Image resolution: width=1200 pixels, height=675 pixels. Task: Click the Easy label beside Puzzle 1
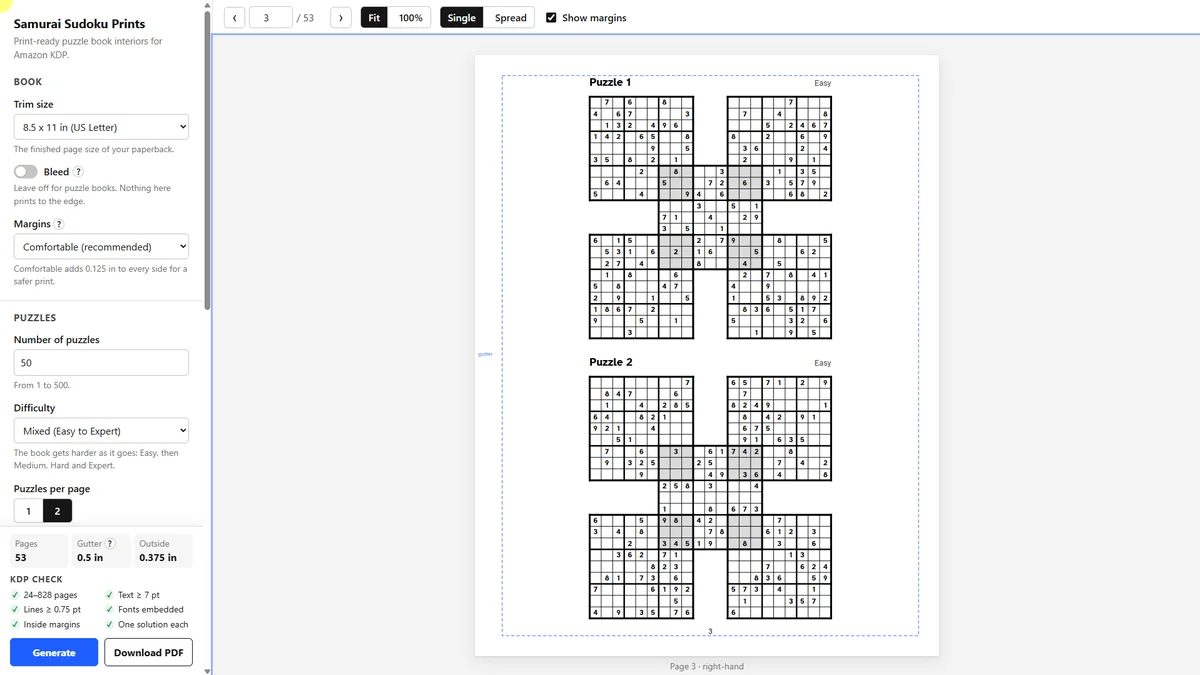822,83
